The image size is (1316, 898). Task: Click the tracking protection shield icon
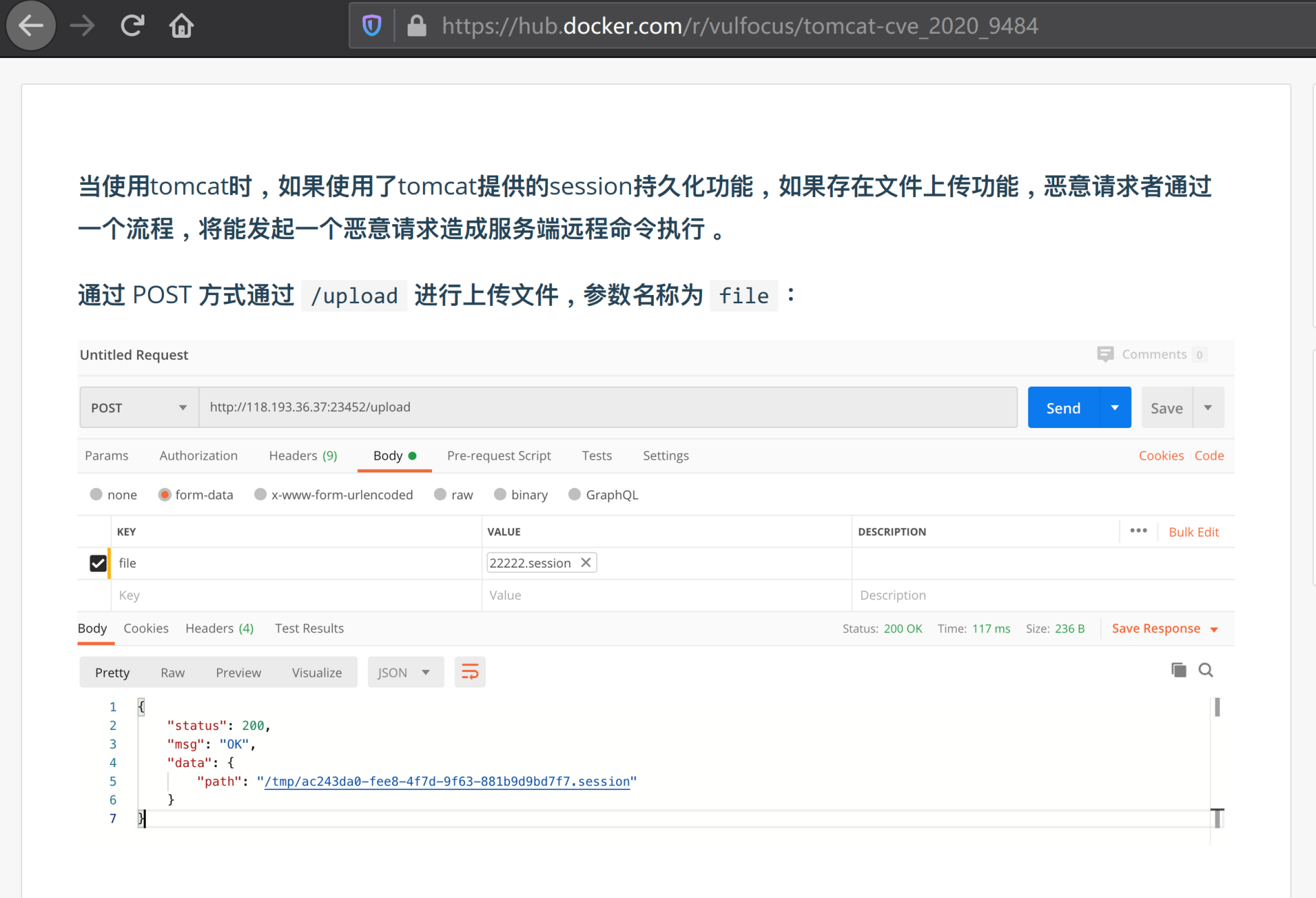(x=372, y=26)
